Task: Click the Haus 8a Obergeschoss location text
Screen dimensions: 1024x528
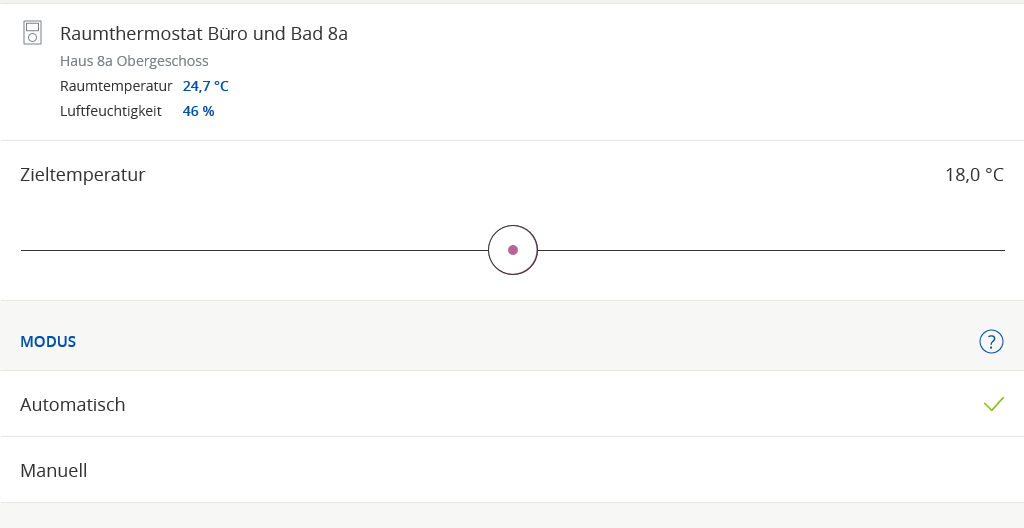Action: click(x=134, y=61)
